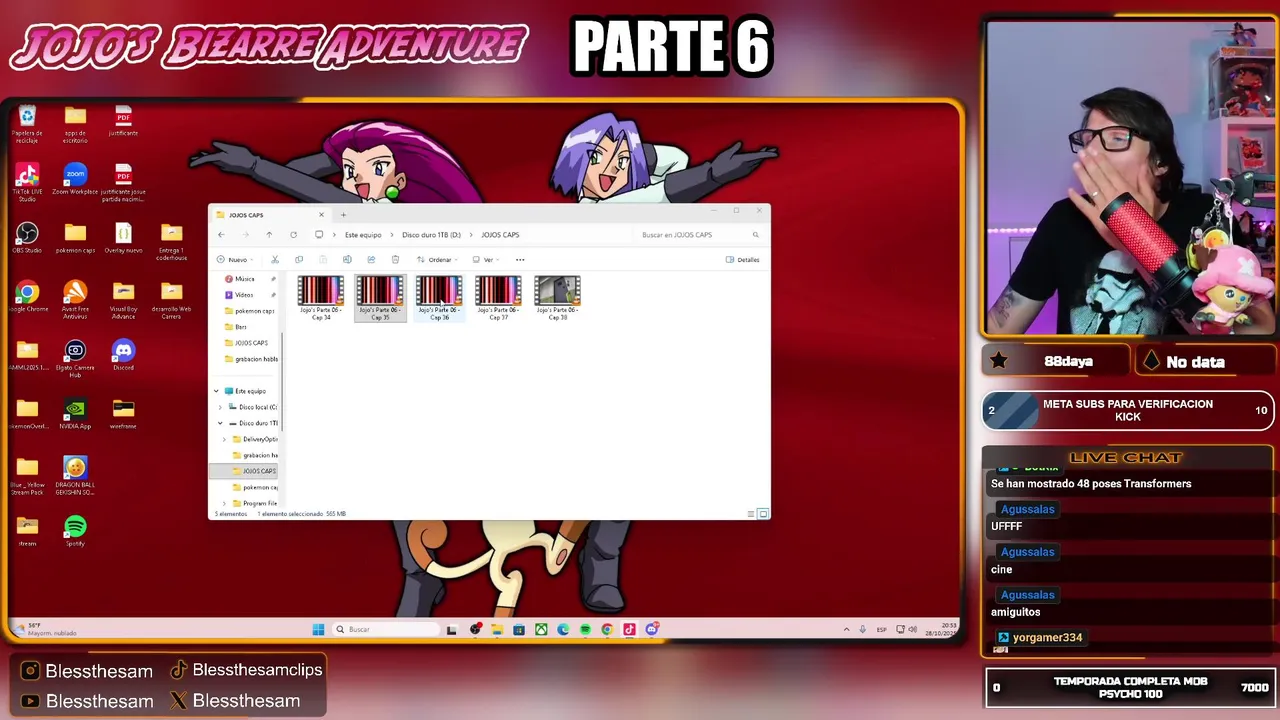
Task: Toggle the Detalles pane button
Action: click(x=743, y=260)
